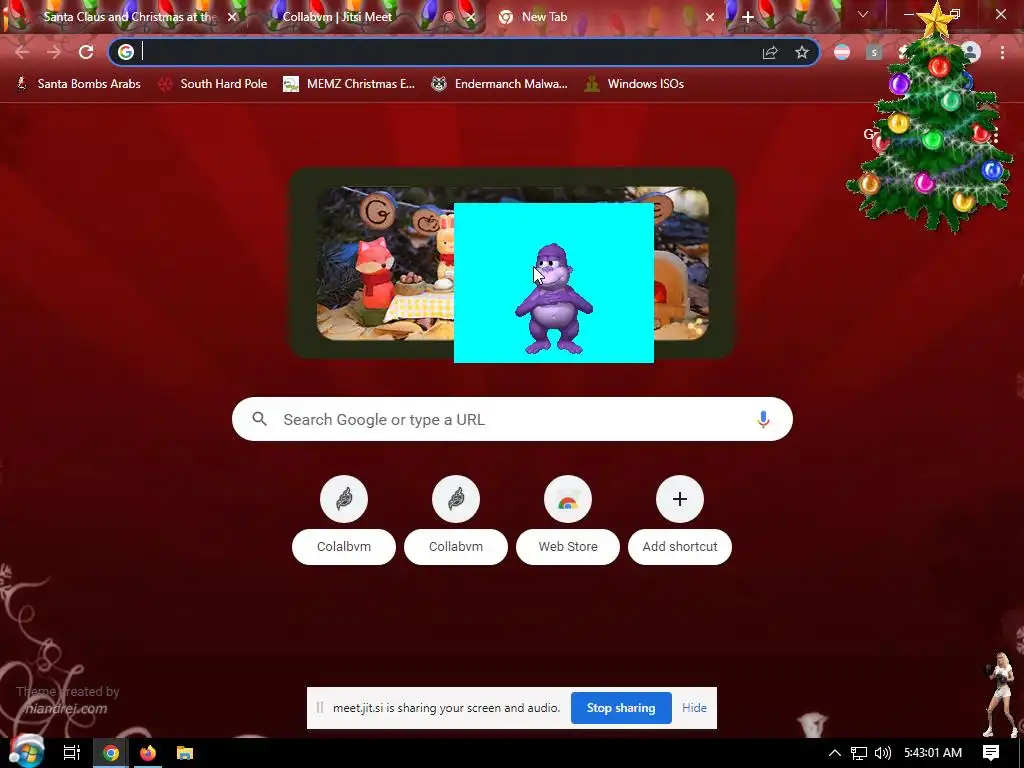1024x768 pixels.
Task: Close the Collabvm Jitsi Meet tab
Action: click(471, 17)
